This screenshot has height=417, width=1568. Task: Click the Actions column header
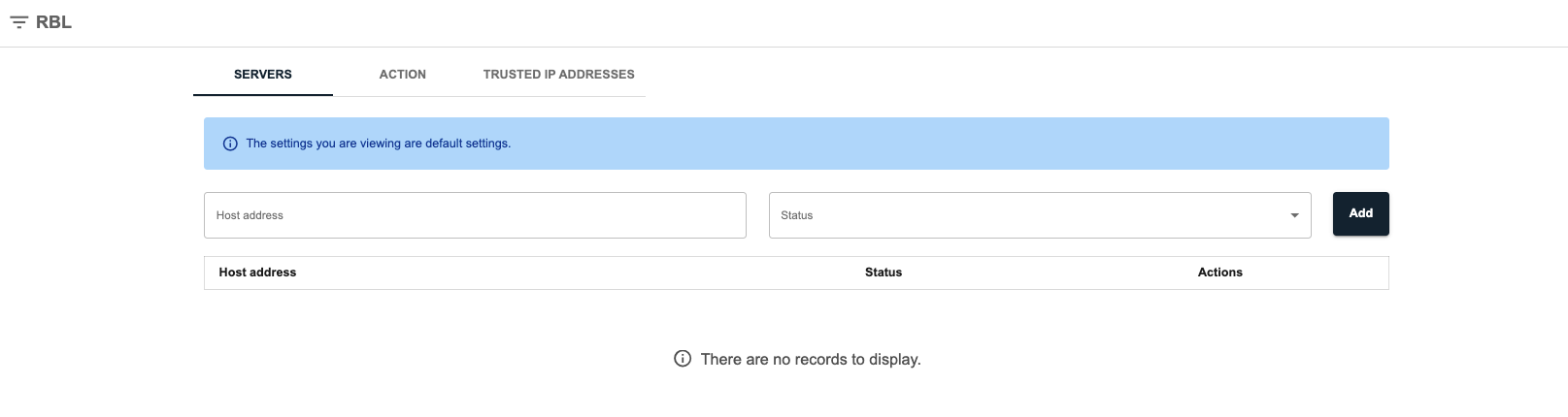click(1220, 273)
